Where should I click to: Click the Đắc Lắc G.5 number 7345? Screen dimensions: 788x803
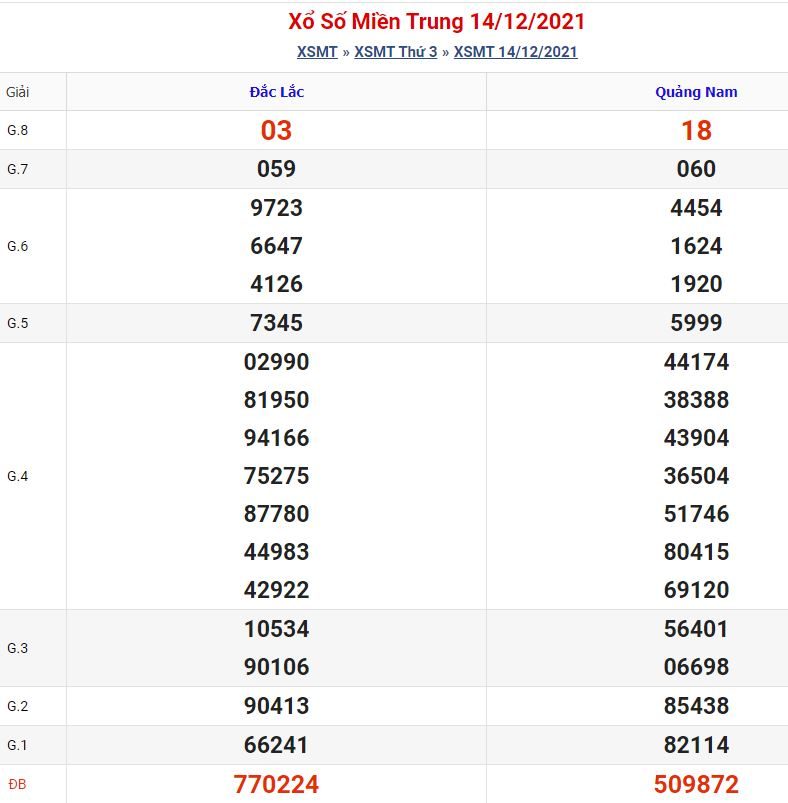[x=276, y=323]
